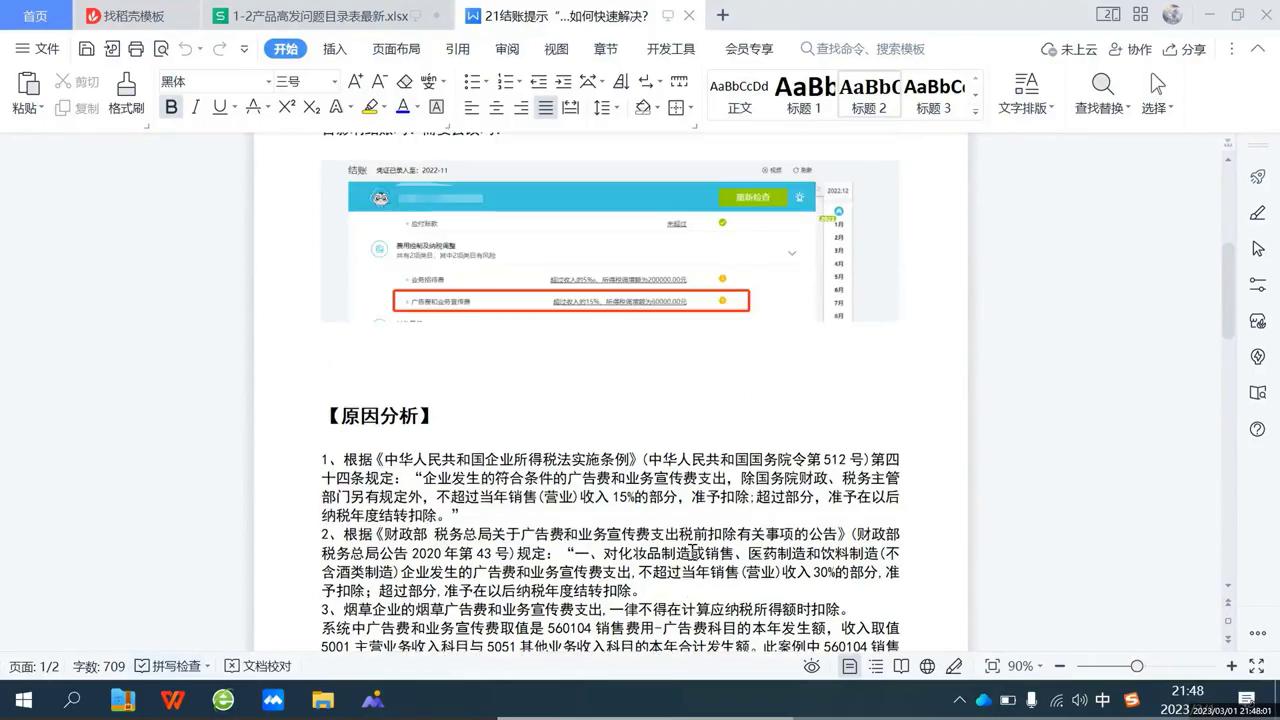Toggle the eye reading view in status bar
The image size is (1280, 720).
coord(811,665)
